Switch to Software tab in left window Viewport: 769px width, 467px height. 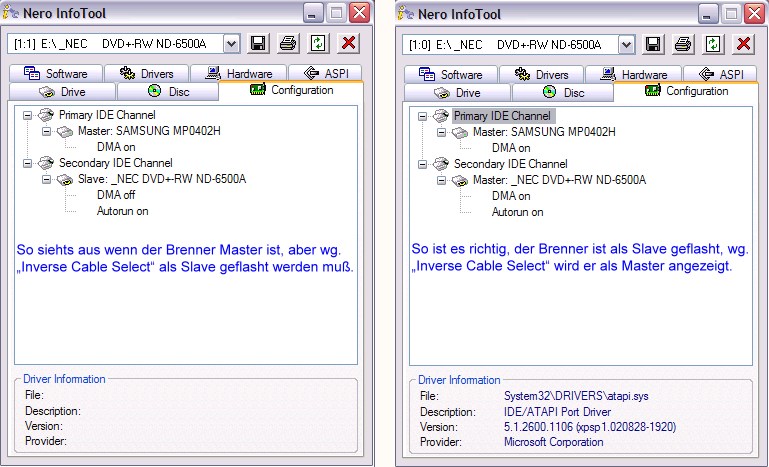[55, 74]
